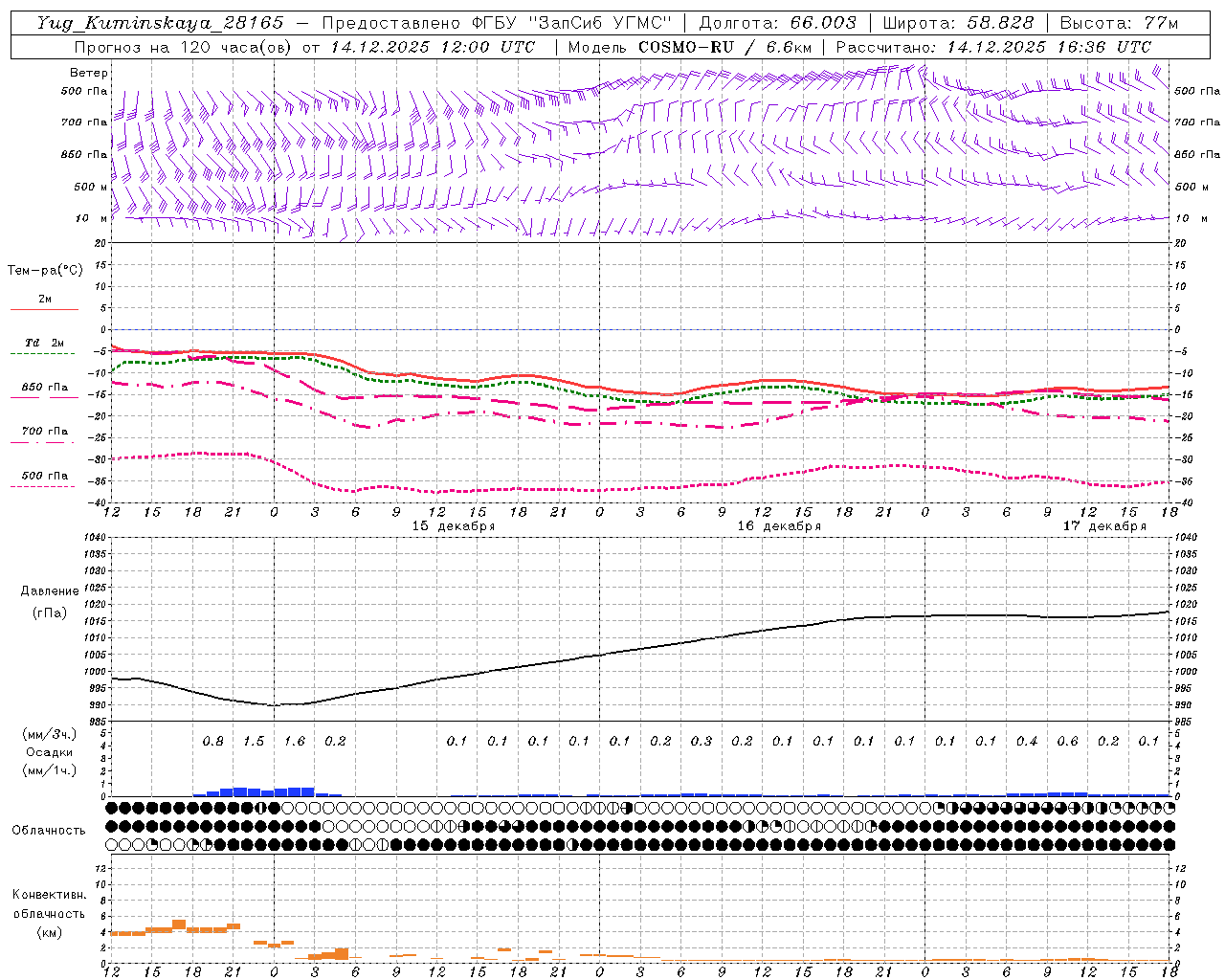Click the model name COSMO-RU / 6.6км
This screenshot has height=980, width=1225.
724,47
